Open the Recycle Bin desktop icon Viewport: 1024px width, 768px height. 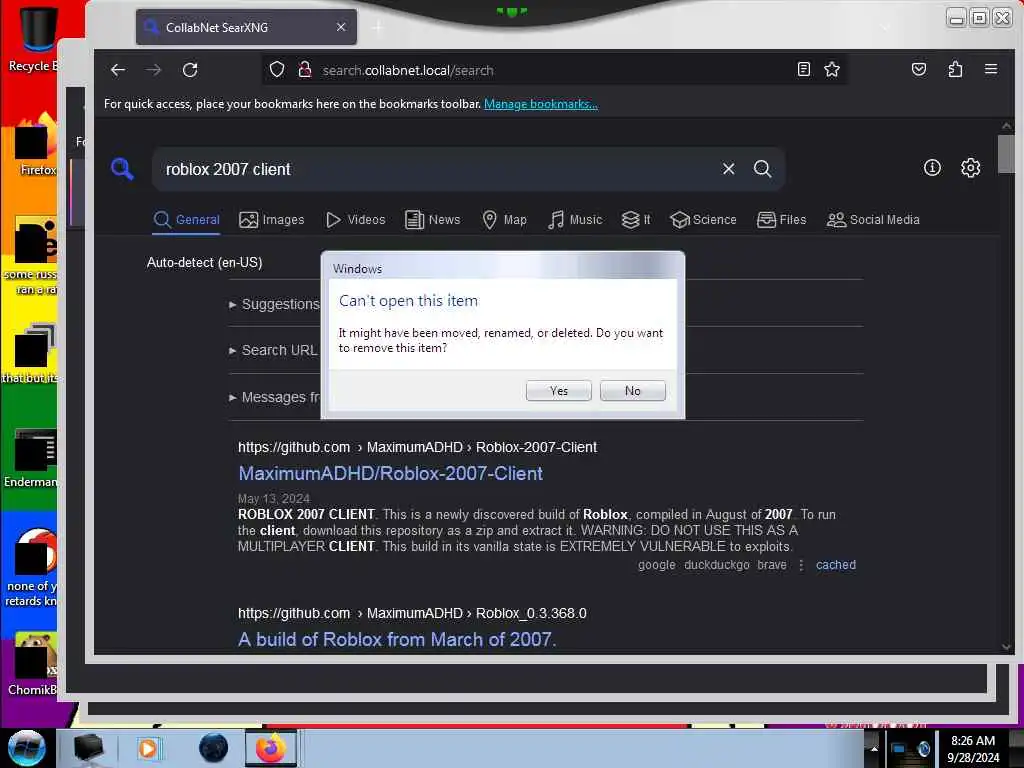(x=34, y=37)
